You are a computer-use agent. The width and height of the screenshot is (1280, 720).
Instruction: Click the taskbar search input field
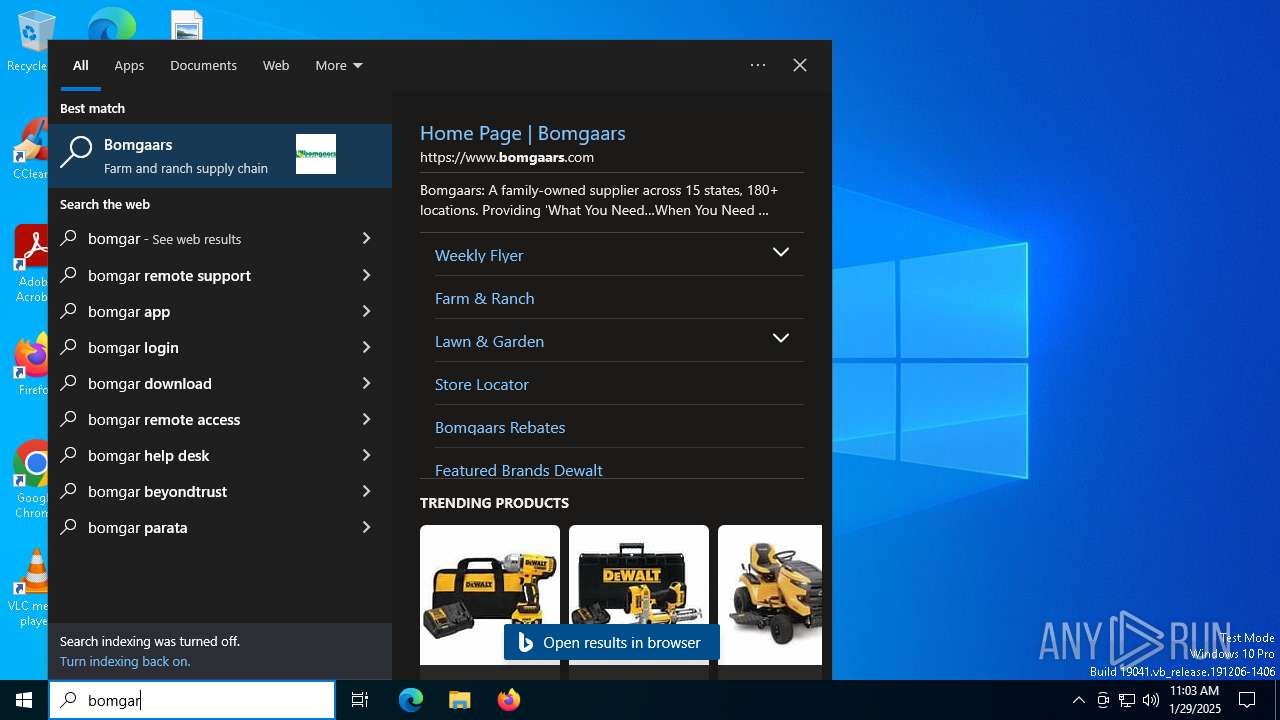click(192, 700)
